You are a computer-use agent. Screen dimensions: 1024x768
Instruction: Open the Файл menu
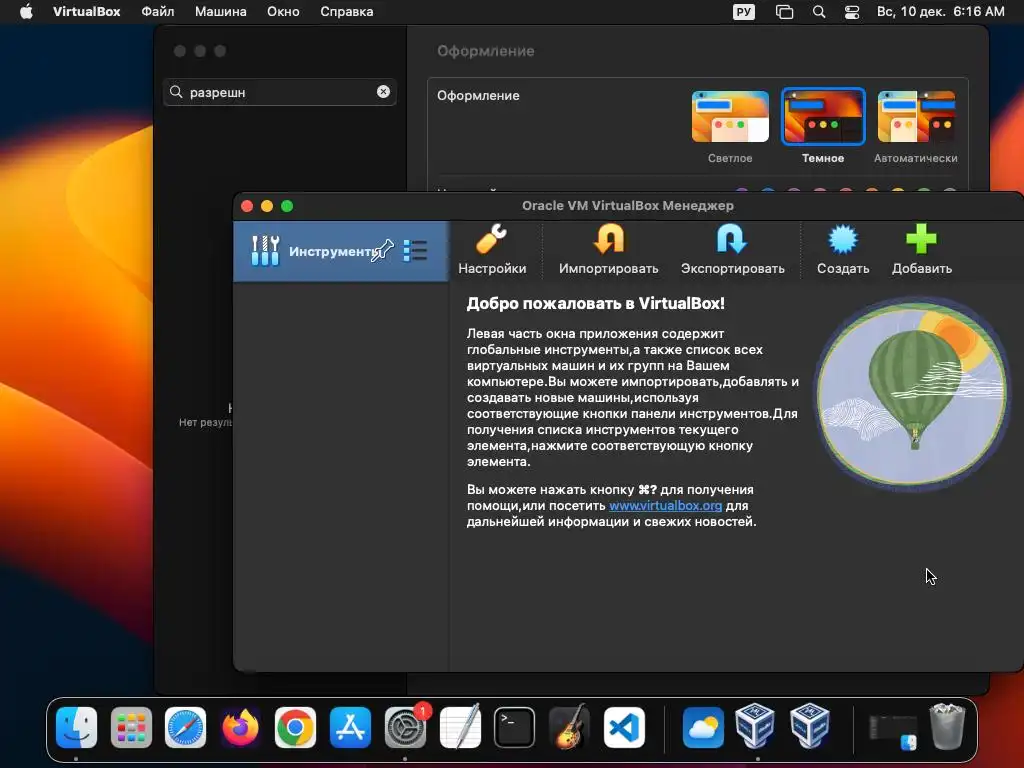point(157,12)
